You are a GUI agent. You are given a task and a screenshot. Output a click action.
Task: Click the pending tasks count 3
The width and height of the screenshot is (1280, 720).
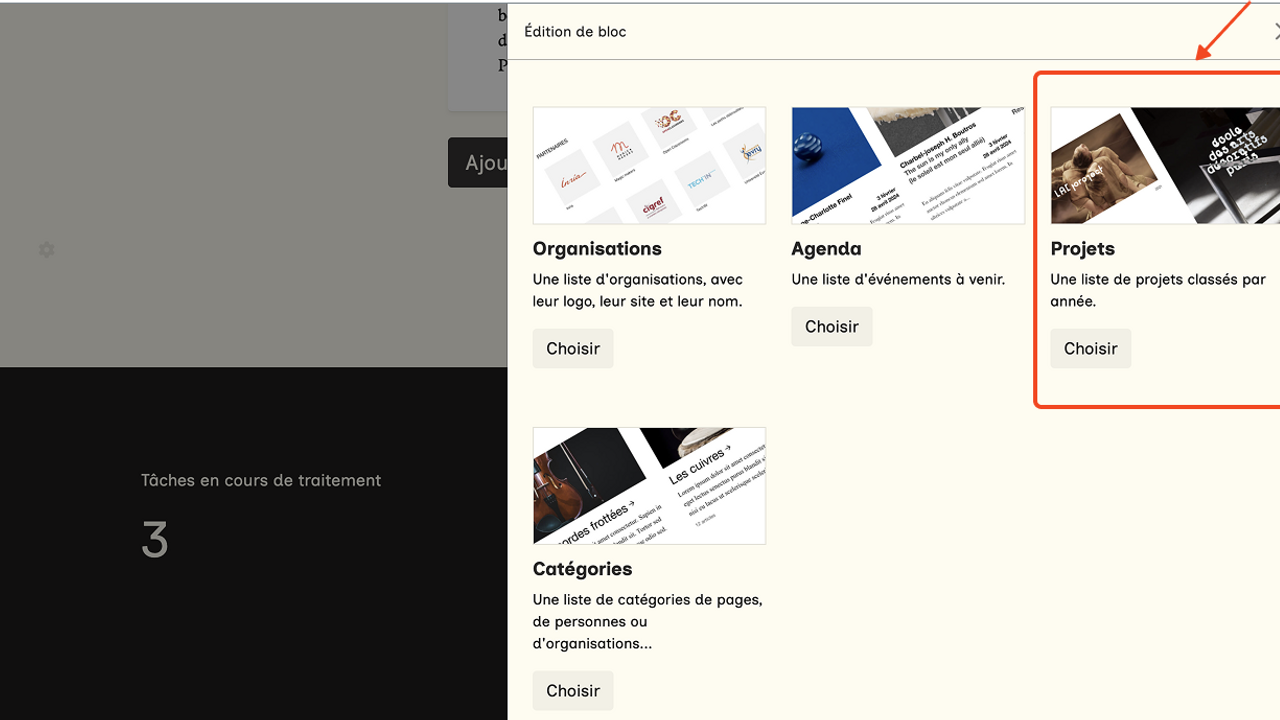pyautogui.click(x=155, y=541)
